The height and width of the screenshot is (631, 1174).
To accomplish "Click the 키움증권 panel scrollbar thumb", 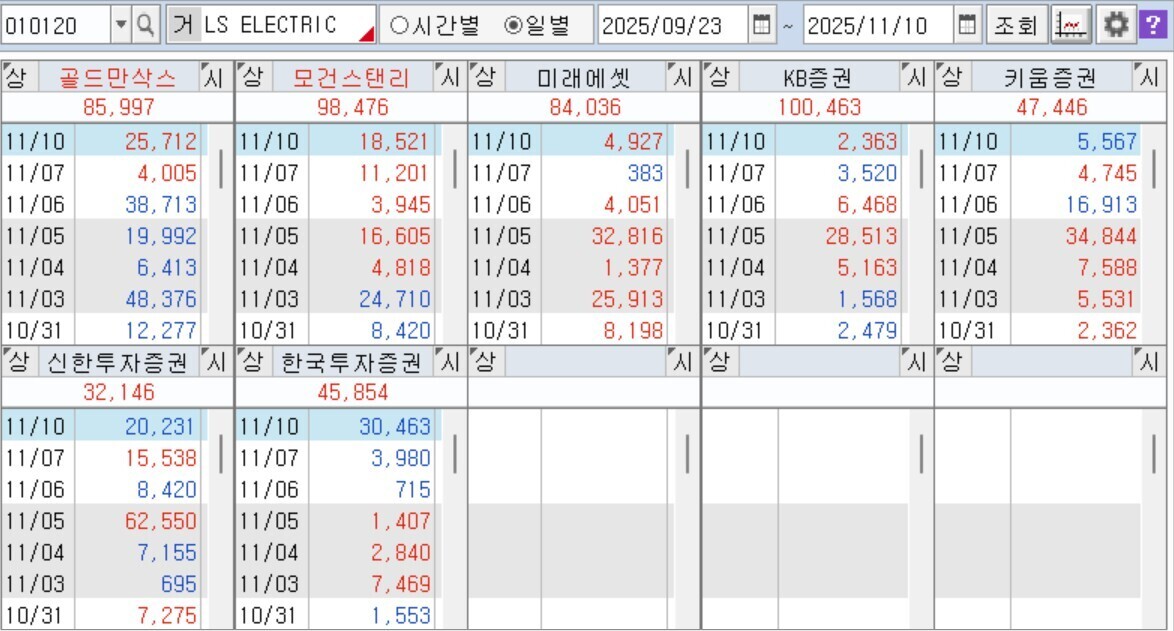I will [x=1154, y=169].
